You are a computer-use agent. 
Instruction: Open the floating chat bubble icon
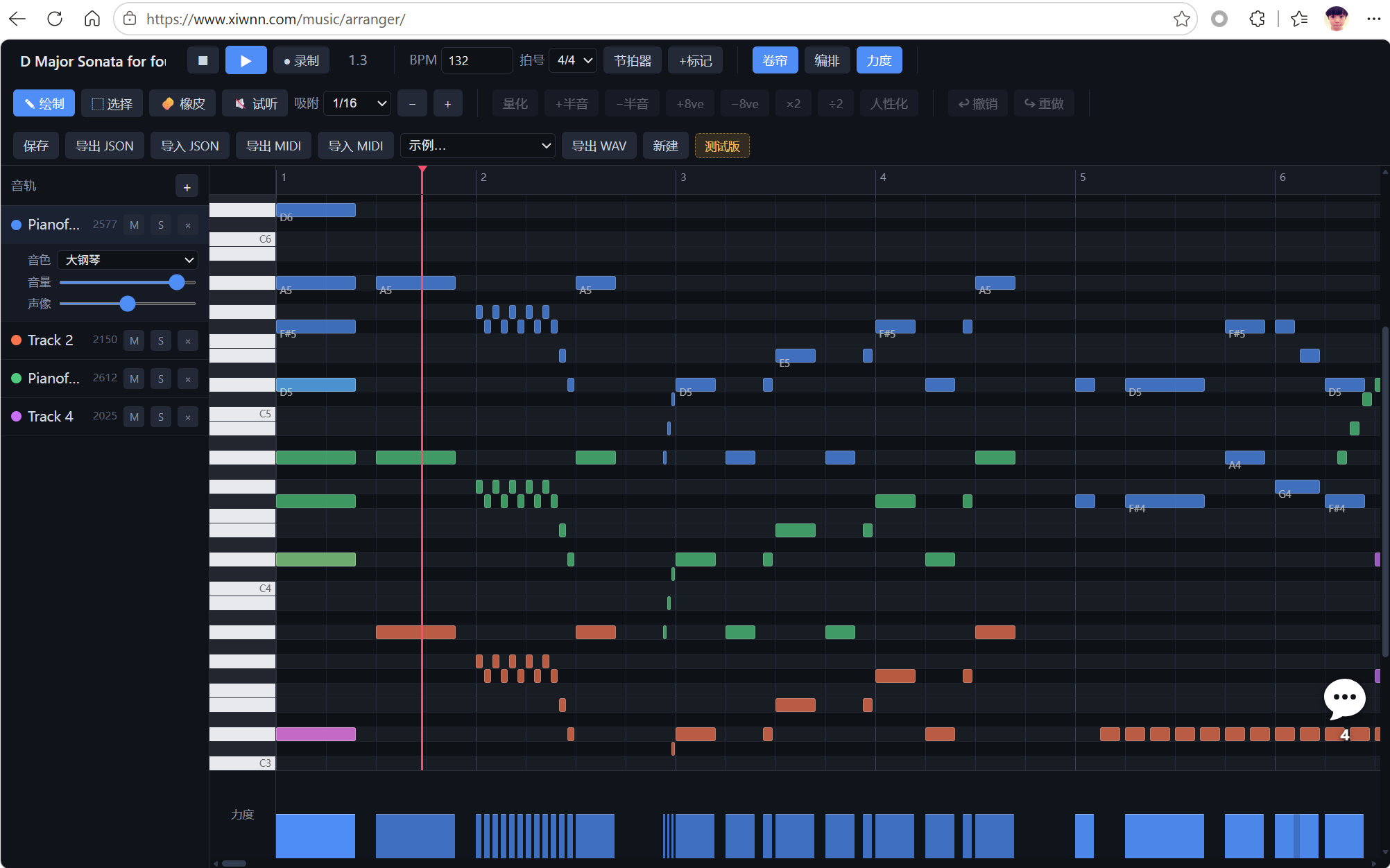click(1344, 699)
